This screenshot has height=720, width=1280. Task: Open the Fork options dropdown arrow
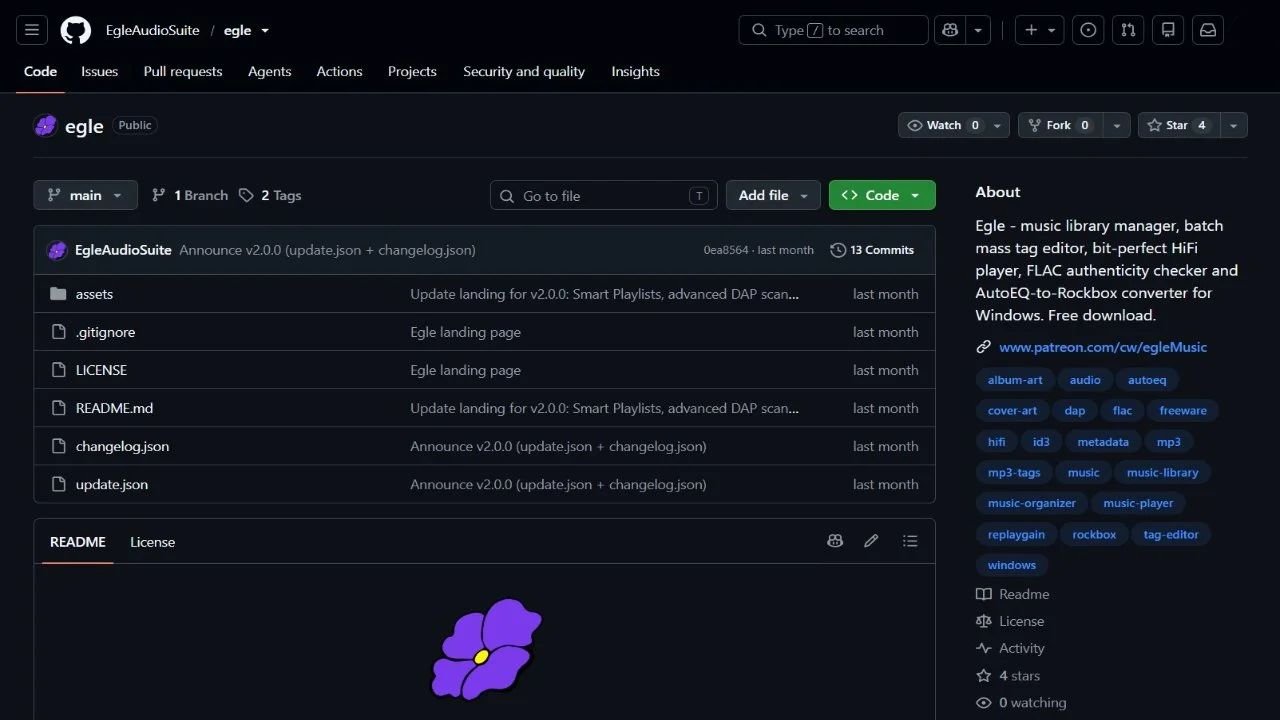coord(1118,125)
